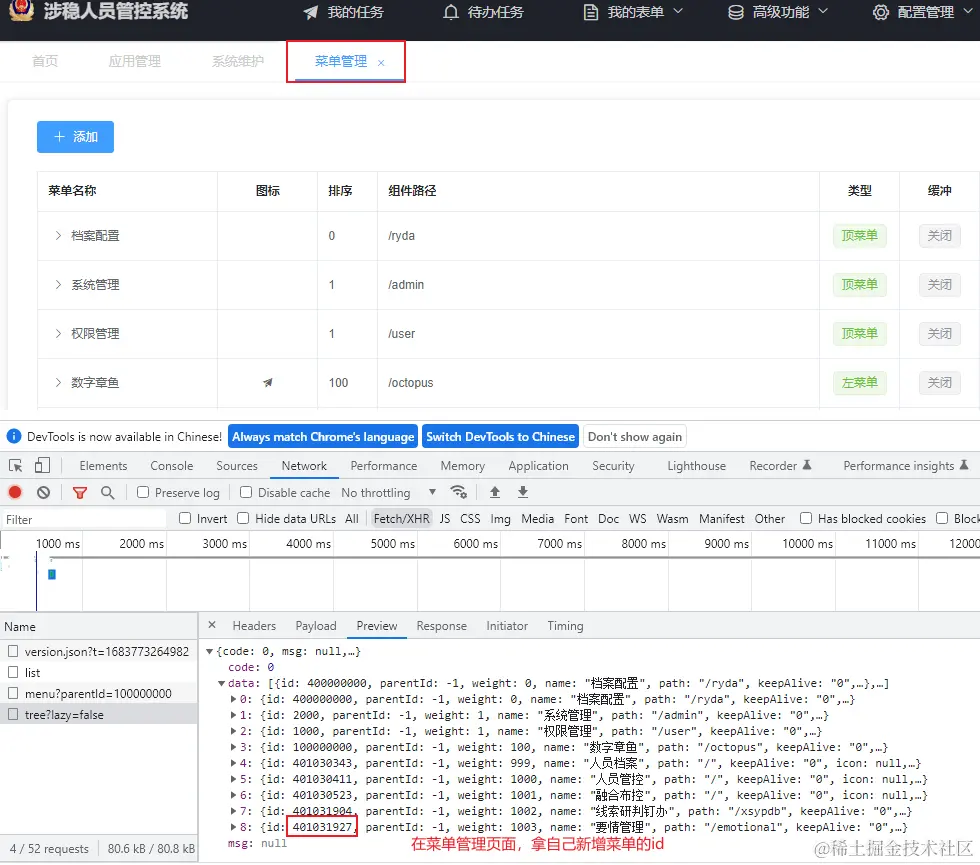
Task: Tick checkbox beside version.json request
Action: [12, 651]
